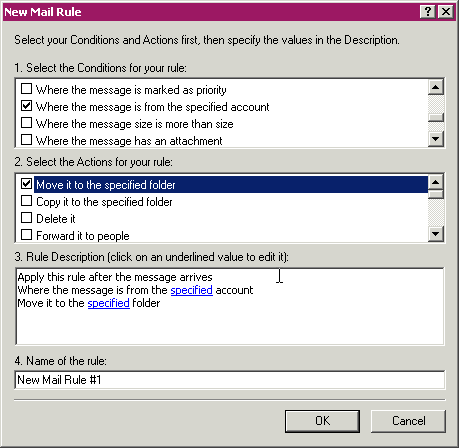The width and height of the screenshot is (459, 448).
Task: Uncheck 'message is from the specified account'
Action: click(26, 106)
